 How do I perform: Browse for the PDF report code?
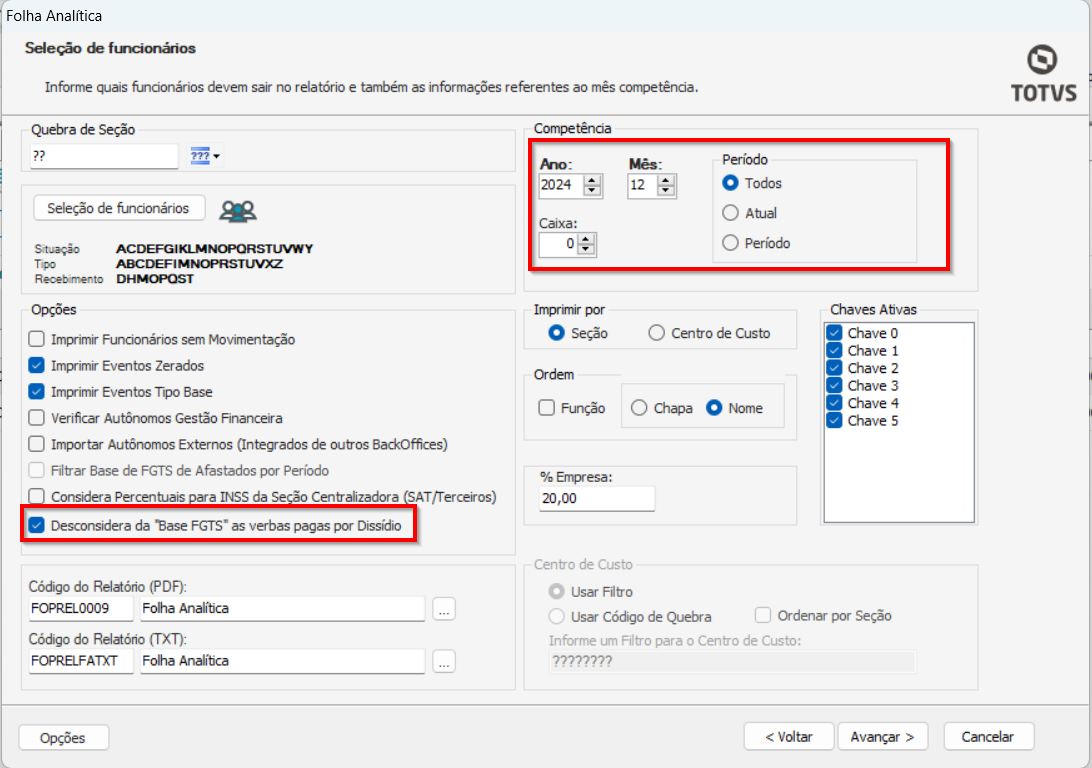(444, 608)
